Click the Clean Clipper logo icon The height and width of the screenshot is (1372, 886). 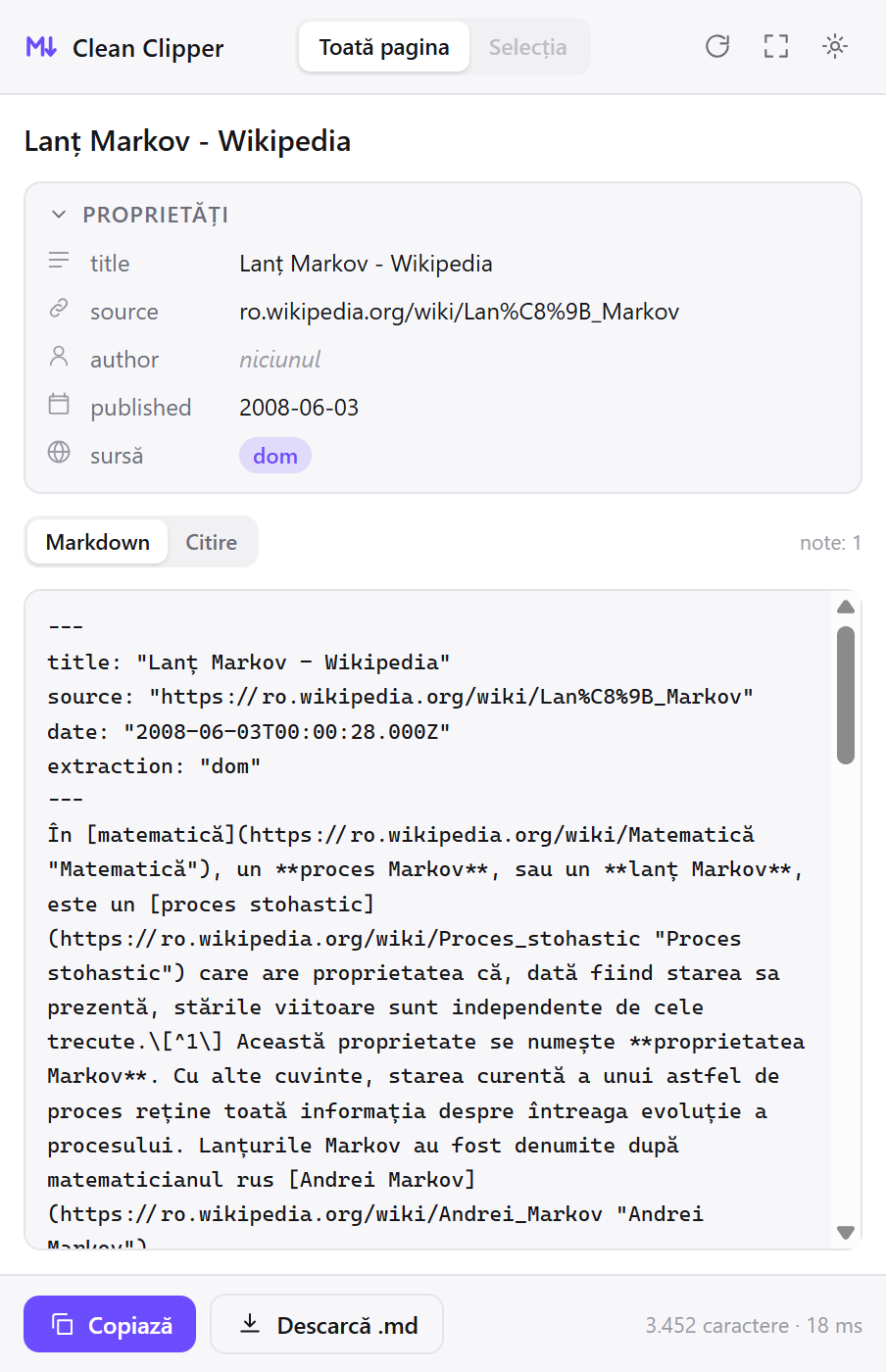click(x=41, y=47)
